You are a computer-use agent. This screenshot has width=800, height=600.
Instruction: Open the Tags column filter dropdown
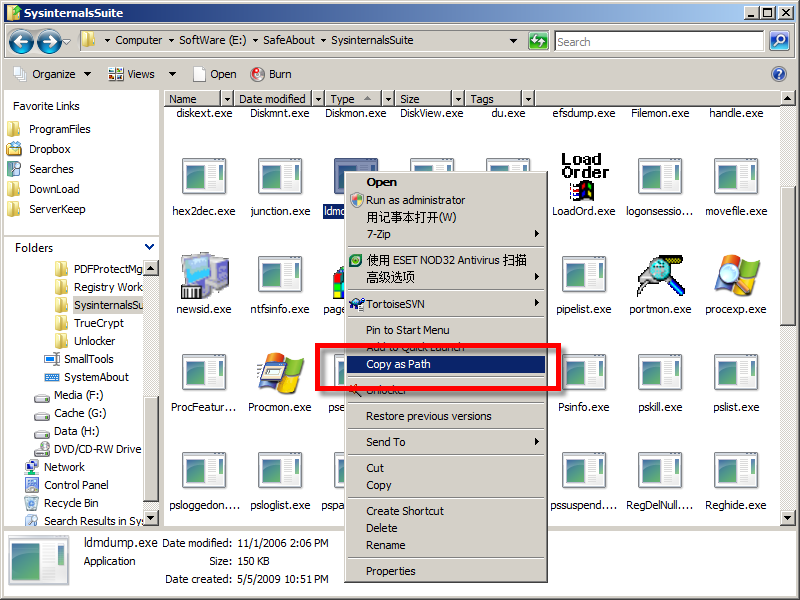tap(528, 98)
